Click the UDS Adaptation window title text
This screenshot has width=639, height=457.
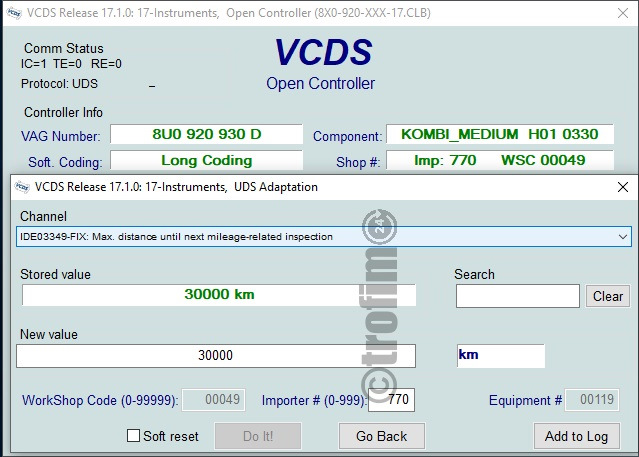[x=176, y=187]
